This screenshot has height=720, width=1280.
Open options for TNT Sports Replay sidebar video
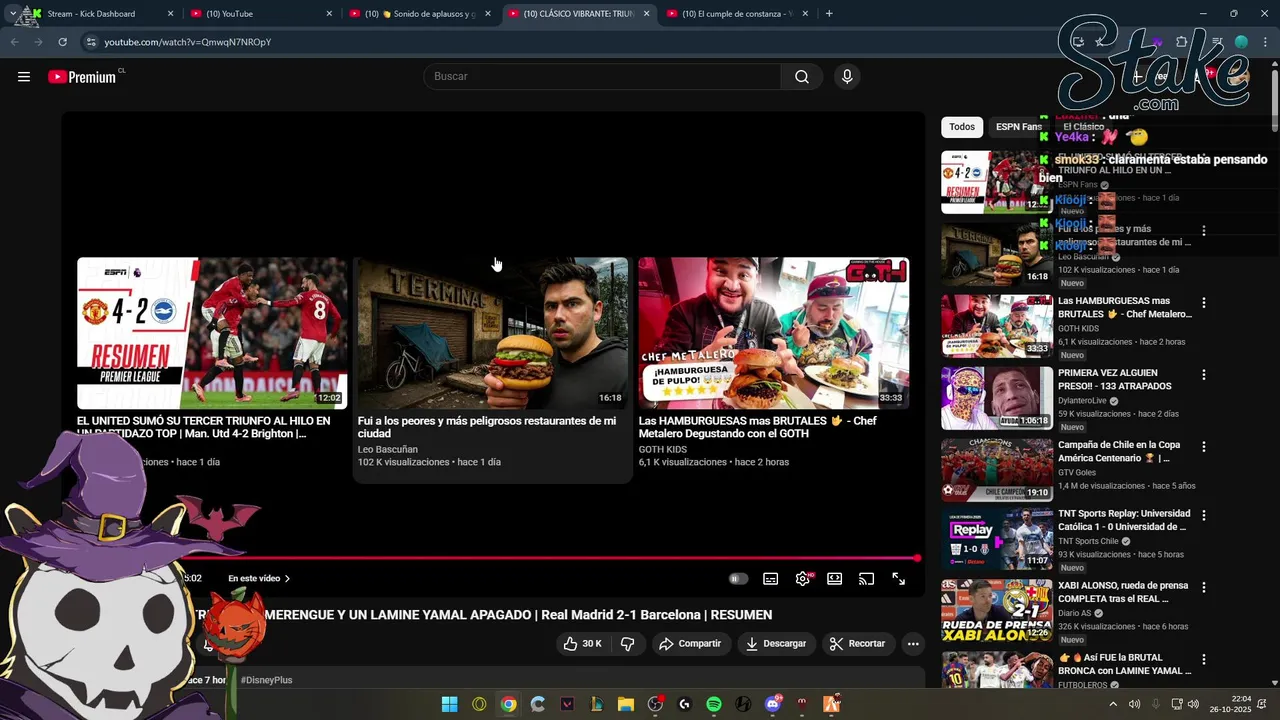pos(1204,516)
